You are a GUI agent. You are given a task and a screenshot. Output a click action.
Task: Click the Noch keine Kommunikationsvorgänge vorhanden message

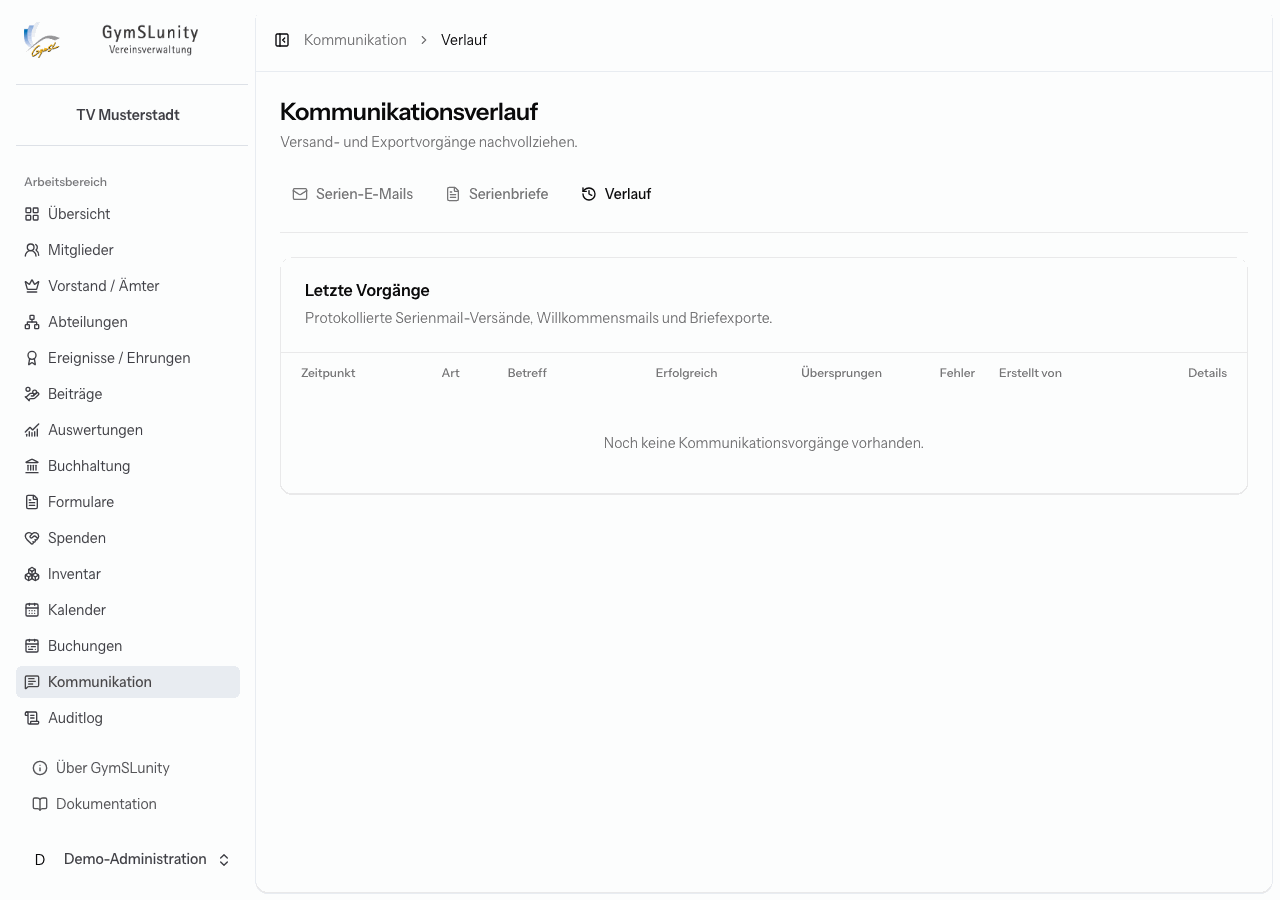click(764, 443)
